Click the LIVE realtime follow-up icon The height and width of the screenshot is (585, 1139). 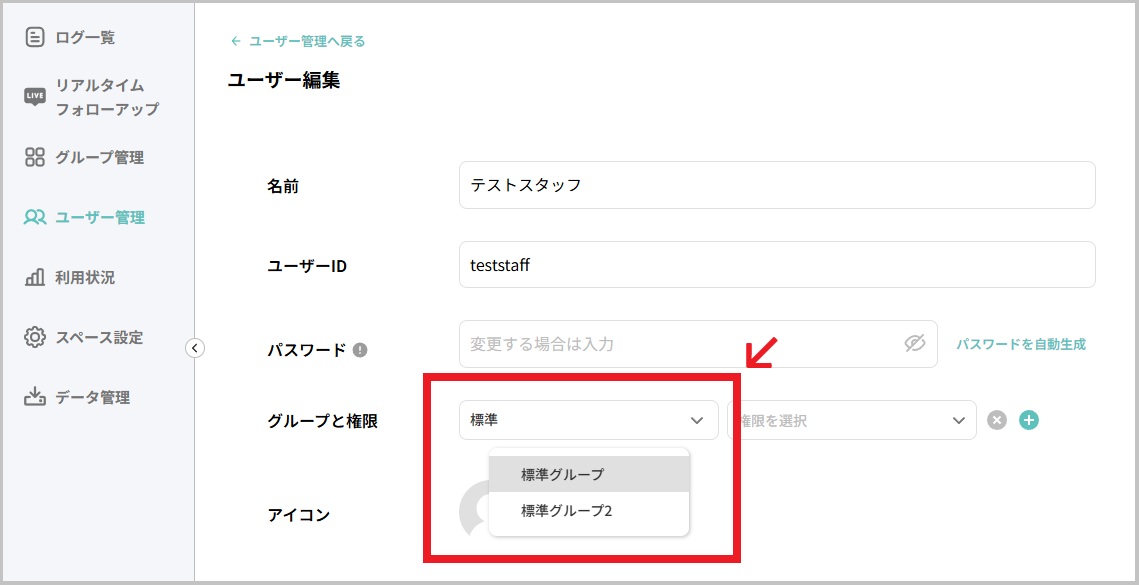pyautogui.click(x=35, y=97)
